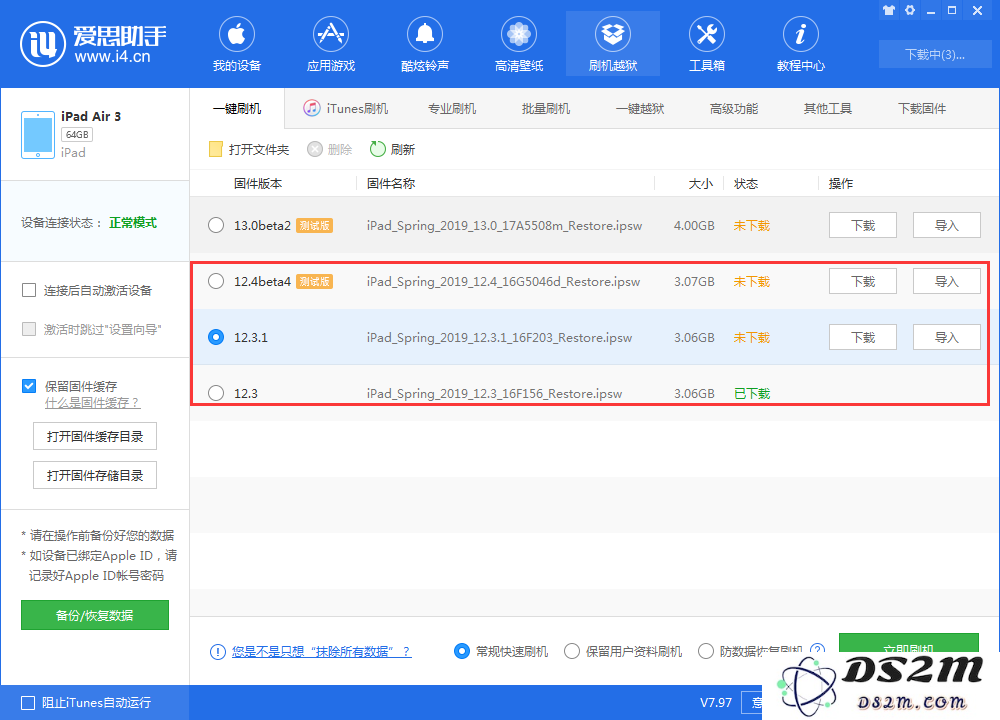Click the 删除 delete icon
The height and width of the screenshot is (720, 1000).
click(314, 149)
